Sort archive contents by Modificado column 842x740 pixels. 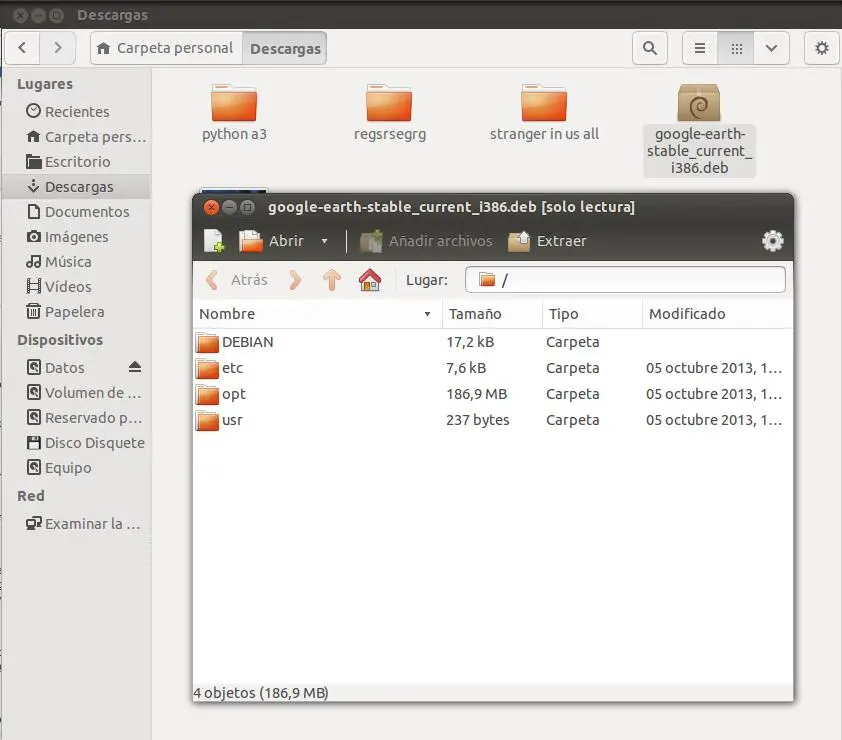click(717, 314)
